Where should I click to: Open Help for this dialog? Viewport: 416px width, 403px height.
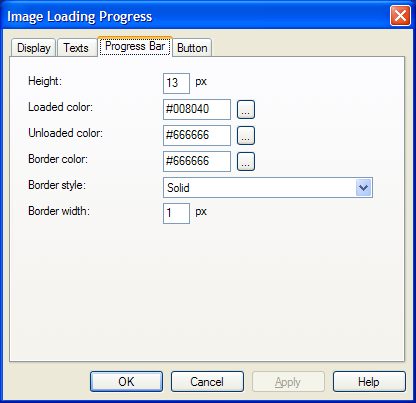point(369,382)
